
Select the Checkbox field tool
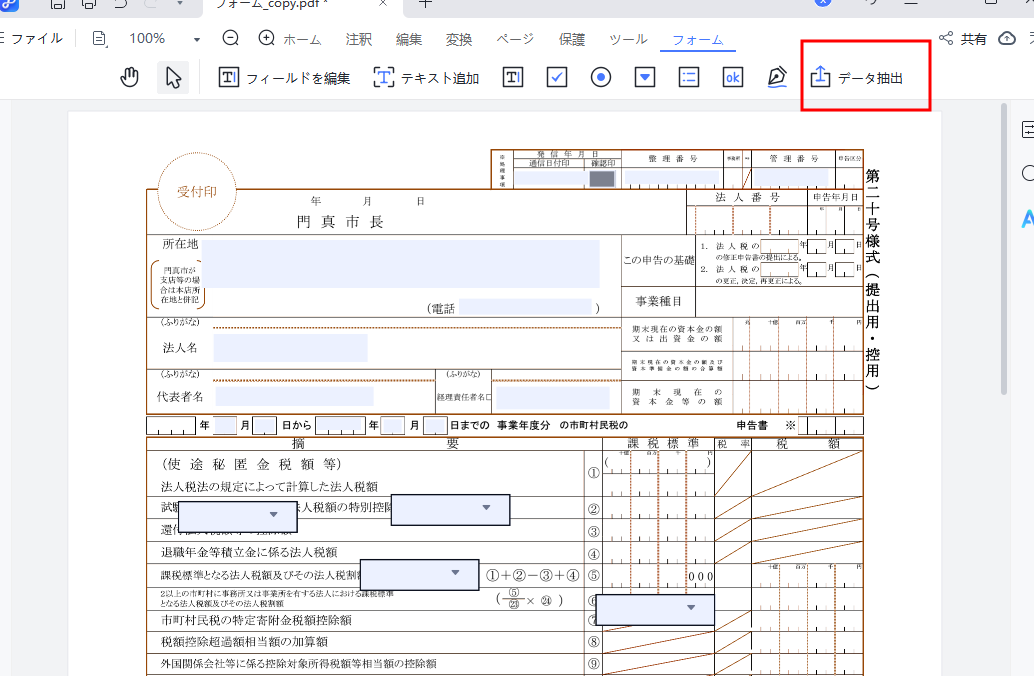coord(556,77)
